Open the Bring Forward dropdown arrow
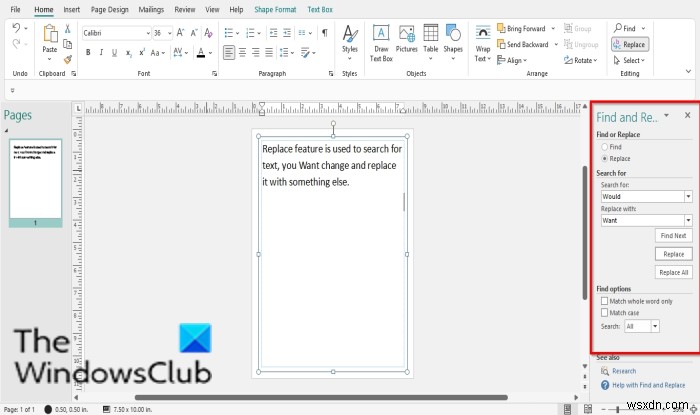This screenshot has width=700, height=415. [x=553, y=28]
